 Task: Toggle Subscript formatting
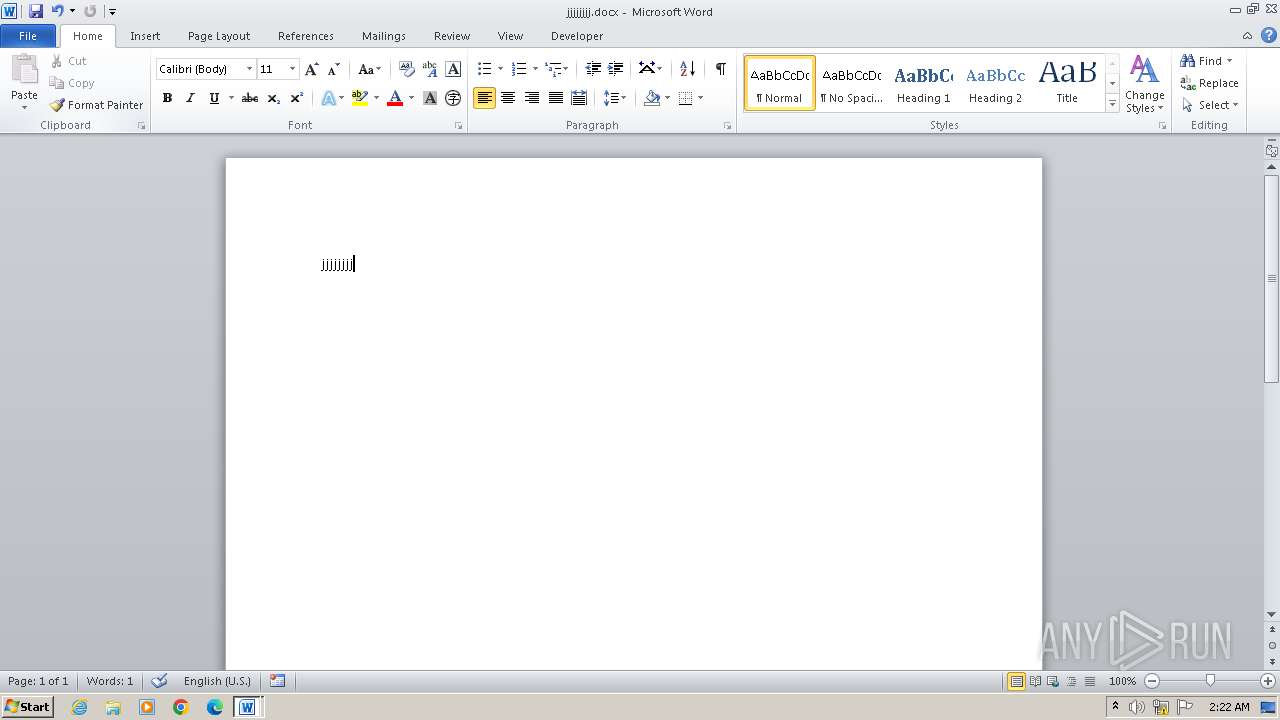(273, 98)
